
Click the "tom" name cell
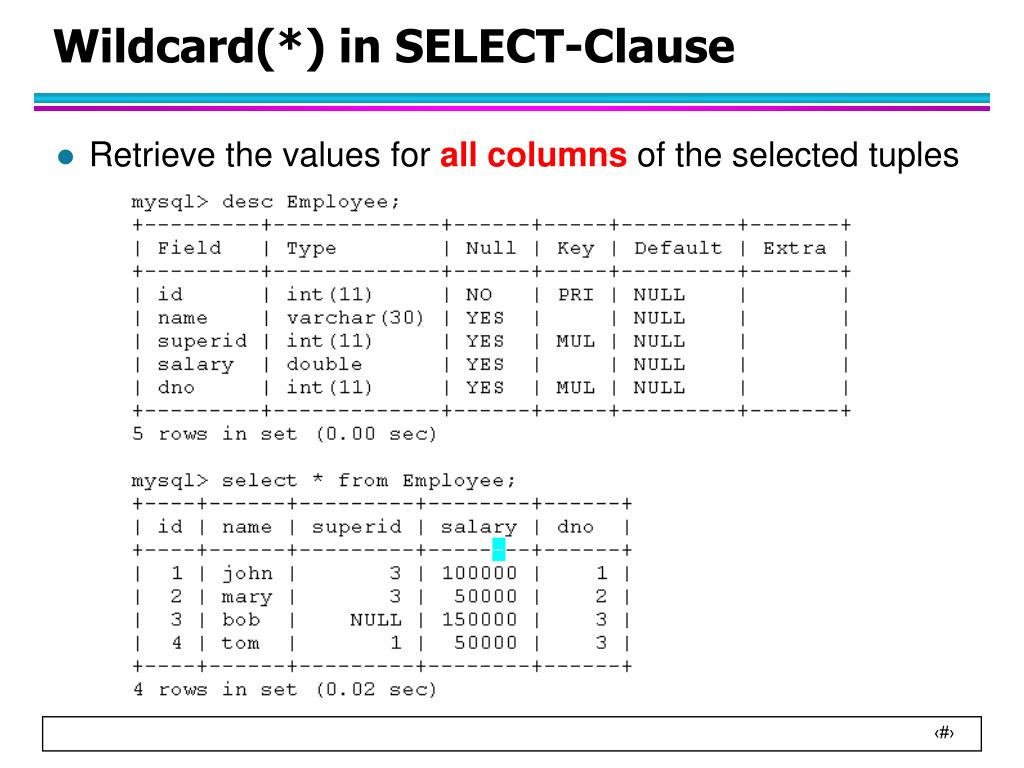pos(240,643)
